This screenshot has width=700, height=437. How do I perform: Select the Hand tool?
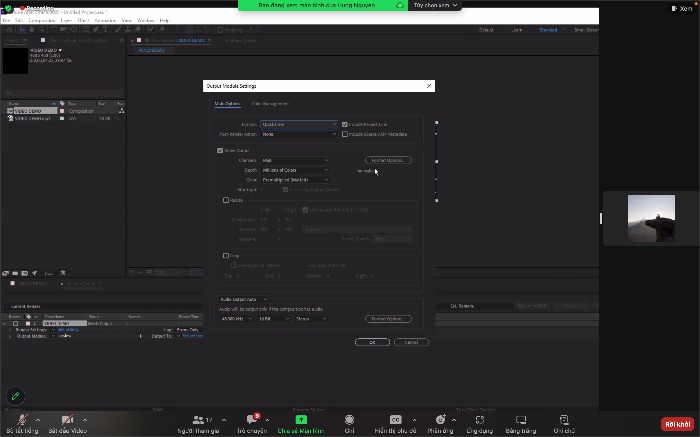31,29
